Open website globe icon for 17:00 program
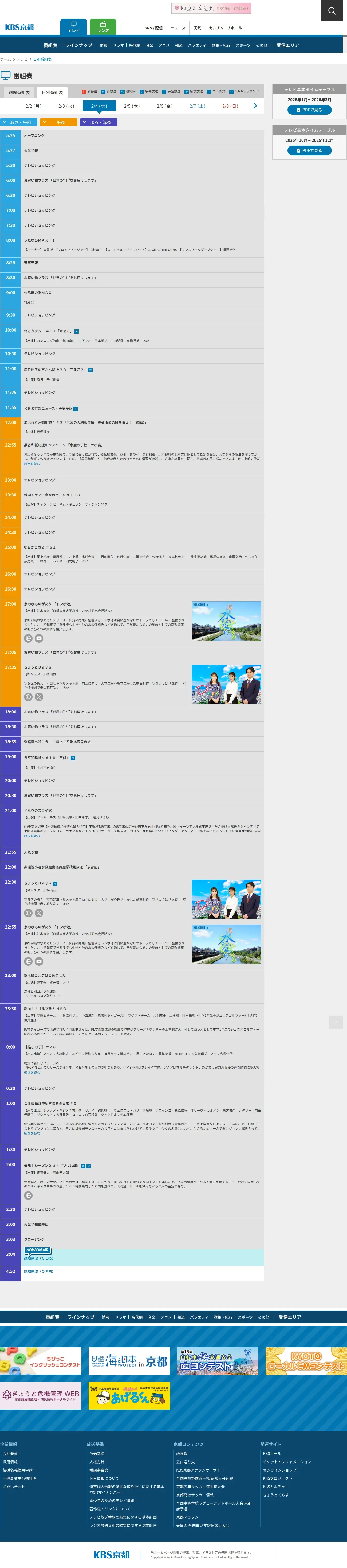Screen dimensions: 347x1568 pos(28,639)
